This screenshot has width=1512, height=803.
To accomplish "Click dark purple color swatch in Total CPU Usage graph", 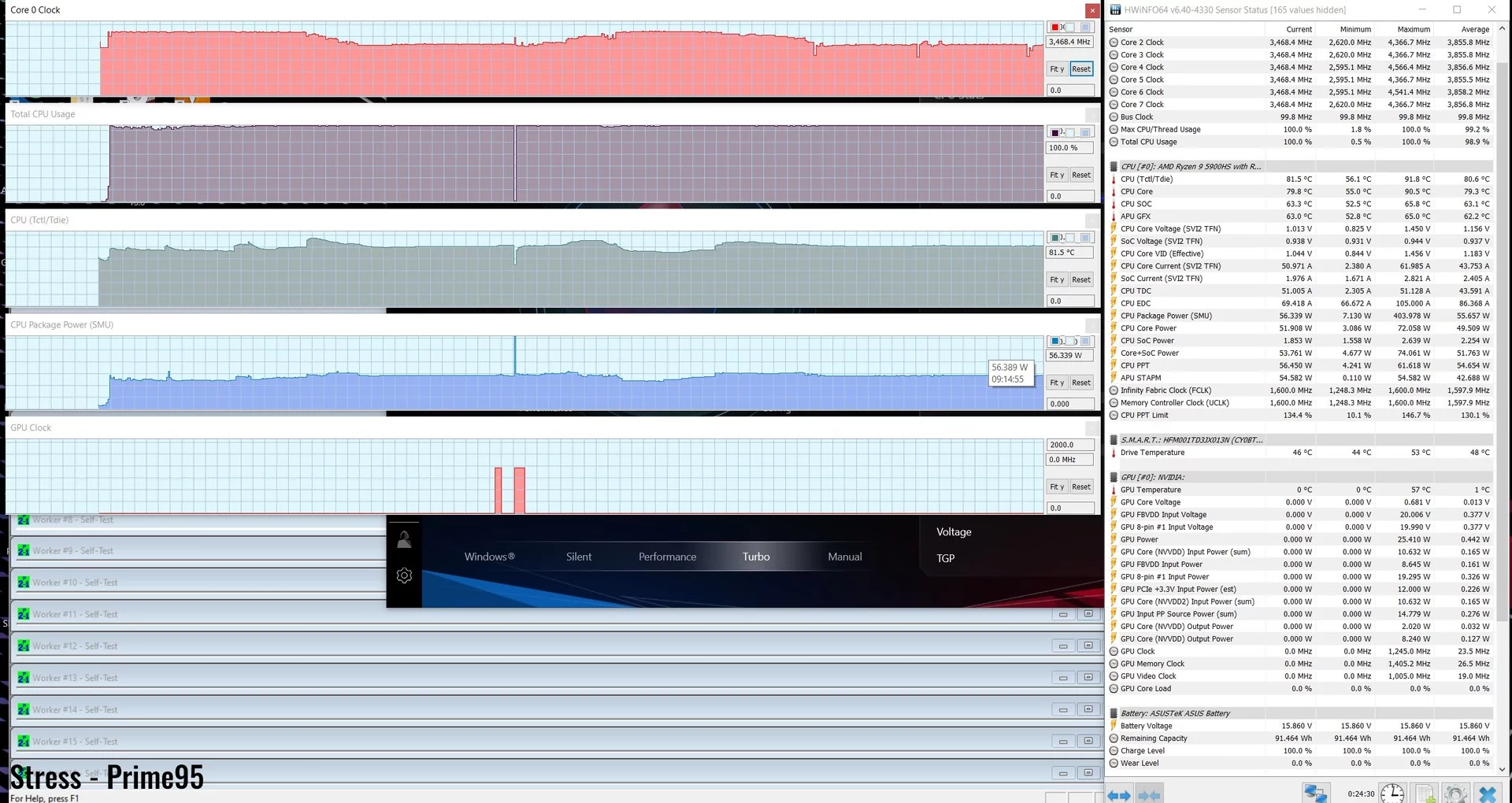I will [x=1055, y=132].
